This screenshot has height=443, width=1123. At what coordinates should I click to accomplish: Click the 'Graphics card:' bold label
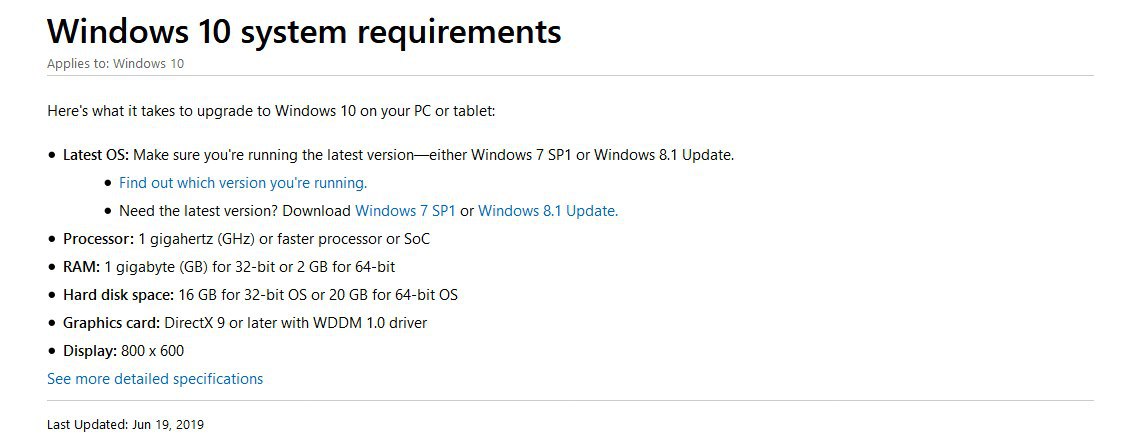[112, 323]
